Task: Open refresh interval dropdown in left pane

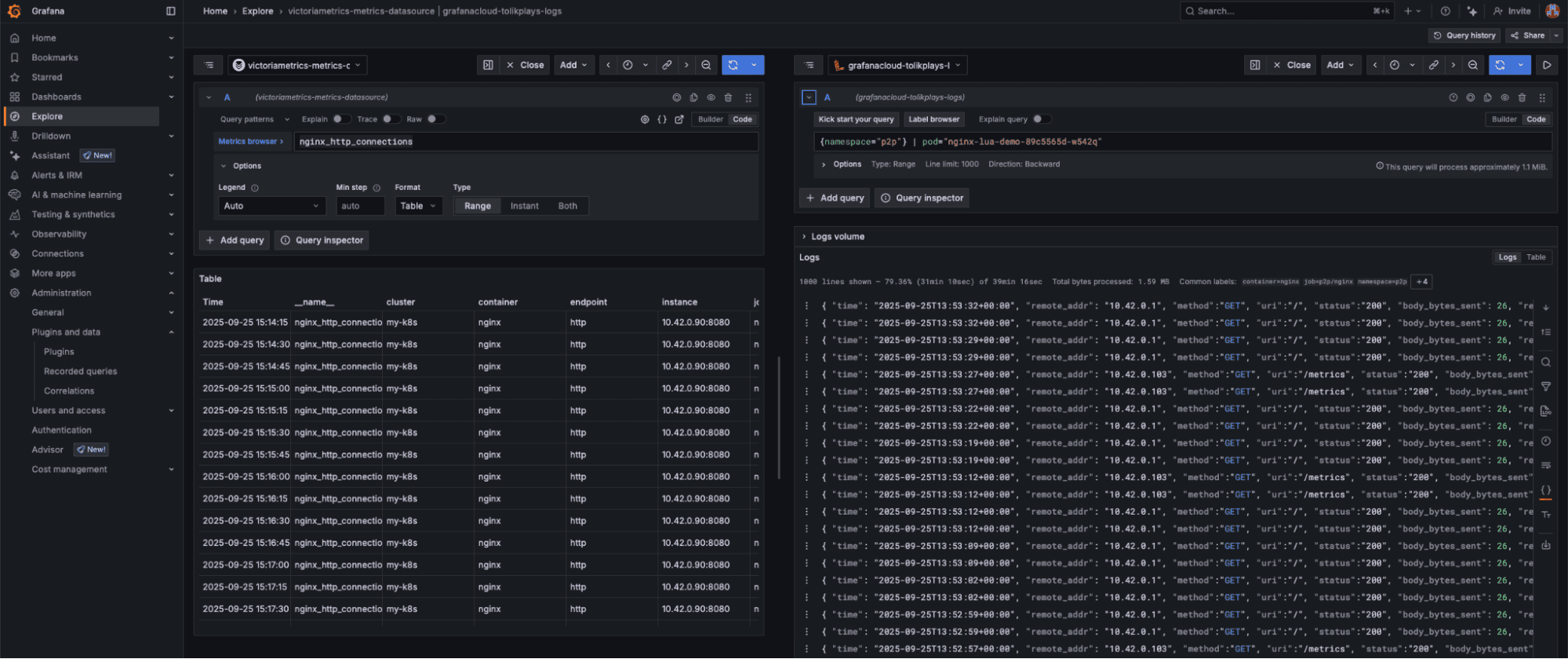Action: [x=754, y=65]
